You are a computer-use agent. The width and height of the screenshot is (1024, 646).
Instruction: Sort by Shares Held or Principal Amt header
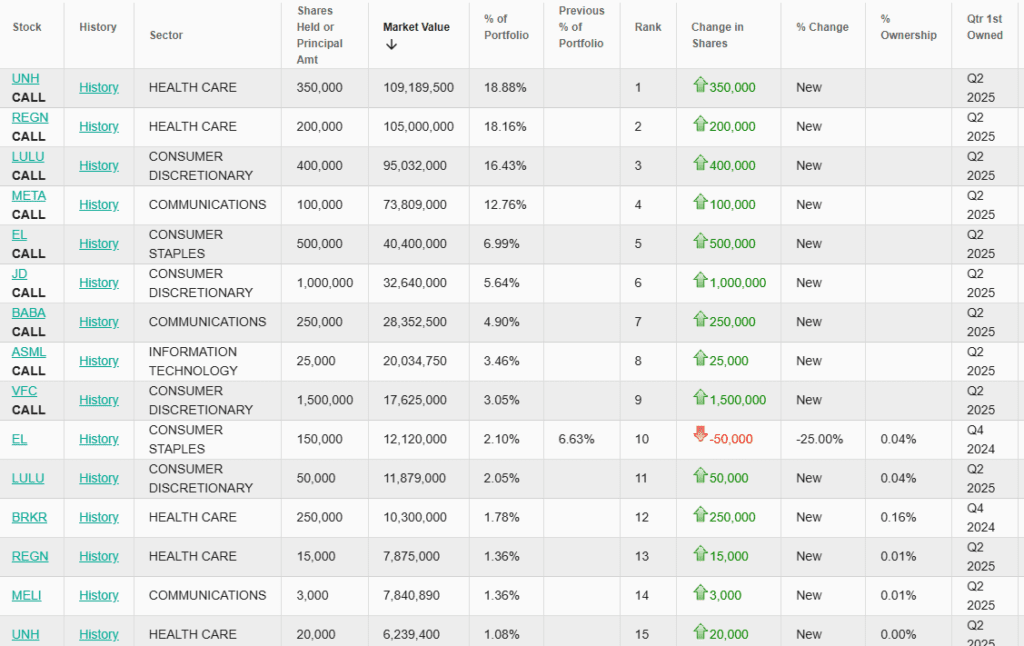tap(319, 35)
